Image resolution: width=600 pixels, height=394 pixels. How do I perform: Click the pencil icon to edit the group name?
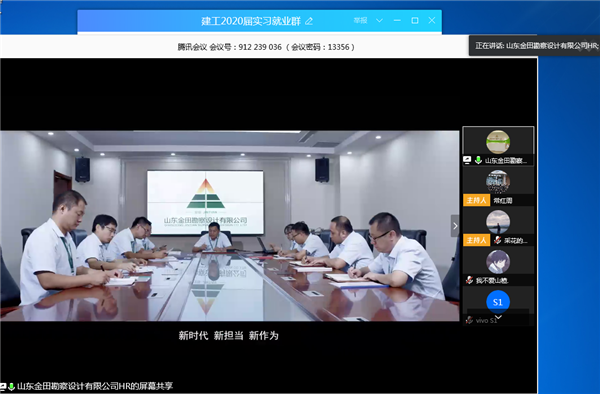(309, 21)
